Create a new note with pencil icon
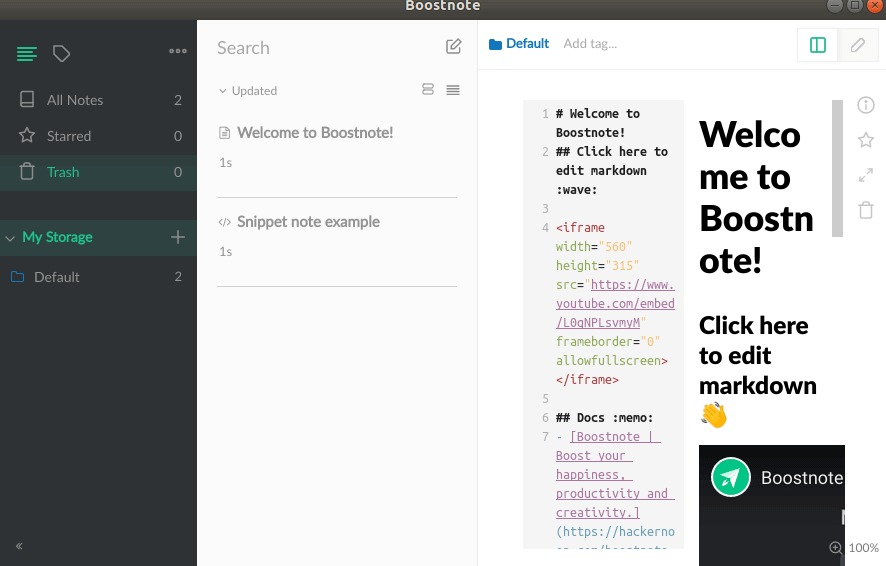 coord(453,46)
